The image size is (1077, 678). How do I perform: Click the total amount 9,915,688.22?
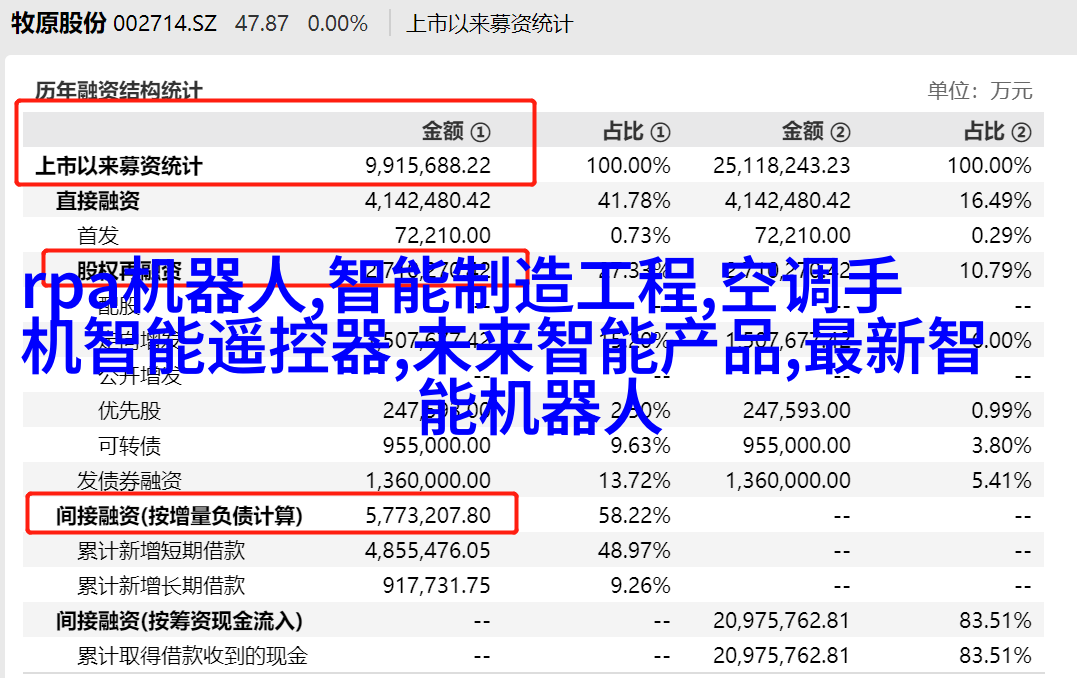click(x=428, y=166)
